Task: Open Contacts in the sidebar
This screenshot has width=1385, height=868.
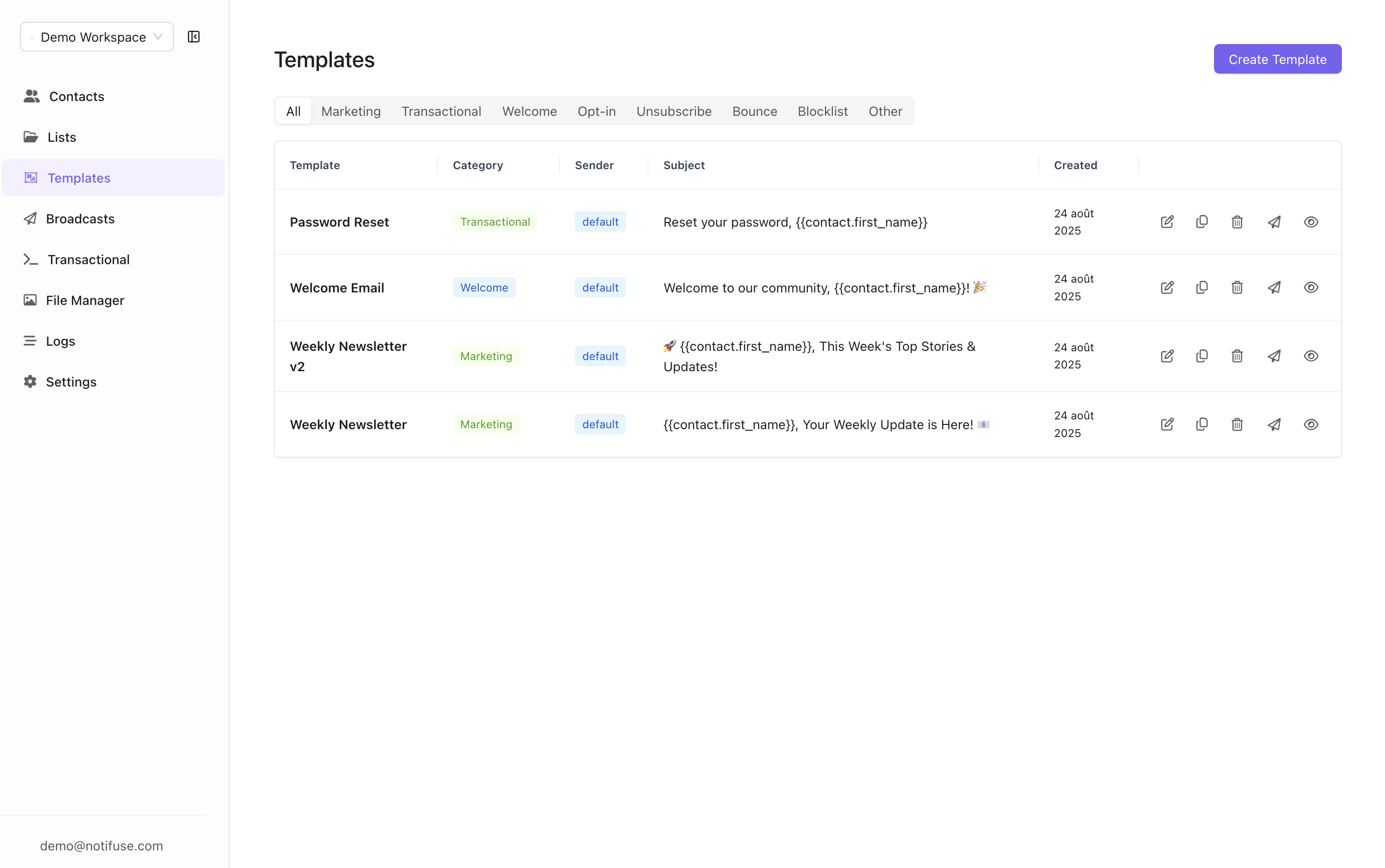Action: (113, 96)
